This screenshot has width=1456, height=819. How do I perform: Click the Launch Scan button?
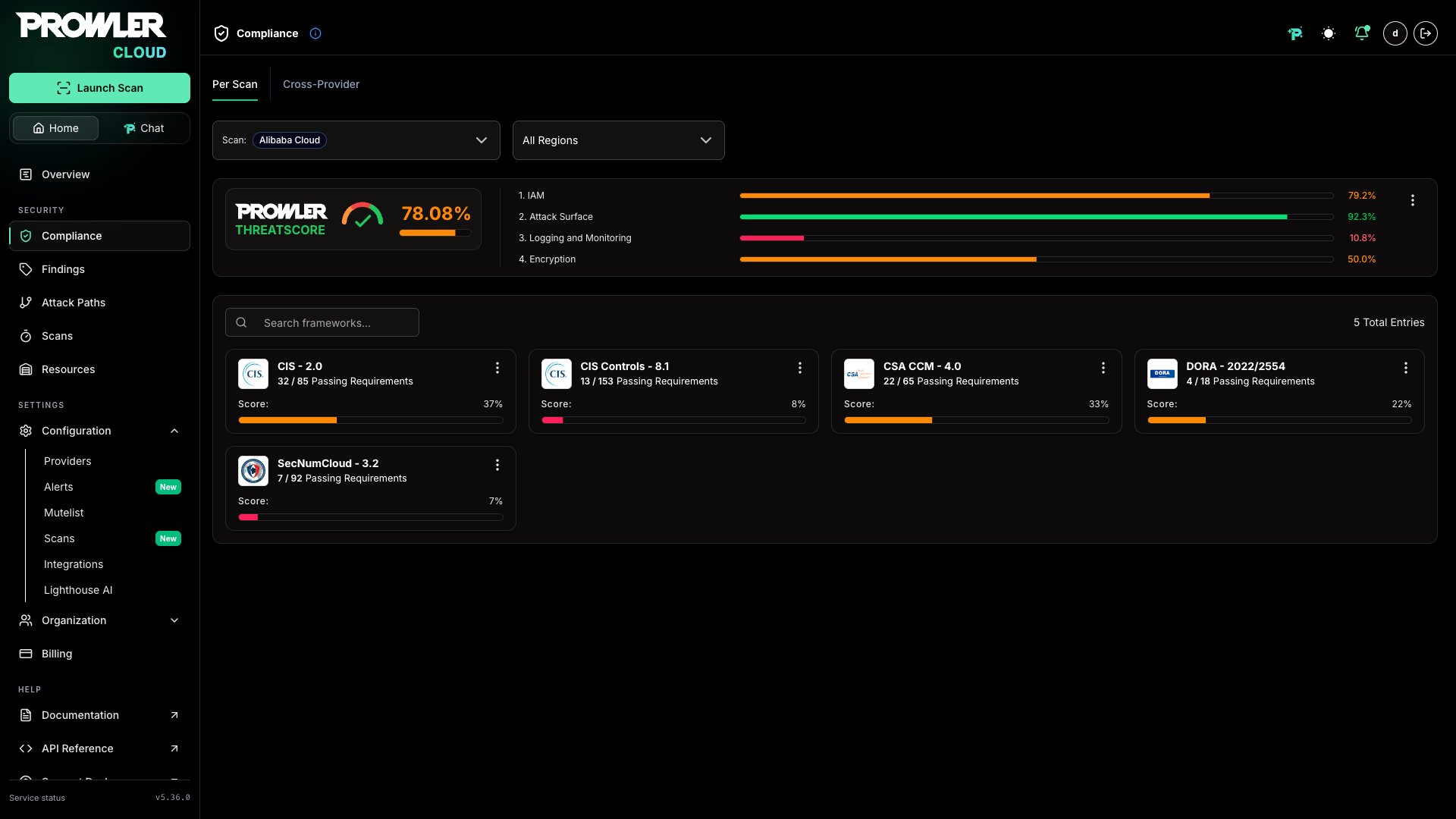99,88
